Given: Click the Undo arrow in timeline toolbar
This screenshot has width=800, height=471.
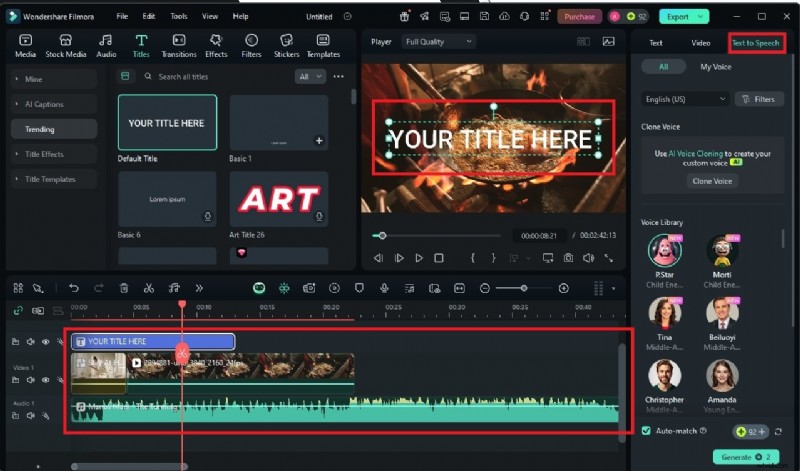Looking at the screenshot, I should (x=73, y=288).
